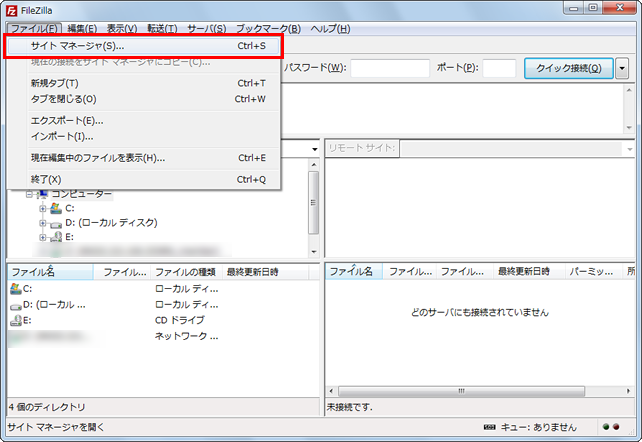The width and height of the screenshot is (642, 442).
Task: Open the サーバ(S) menu
Action: coord(207,29)
